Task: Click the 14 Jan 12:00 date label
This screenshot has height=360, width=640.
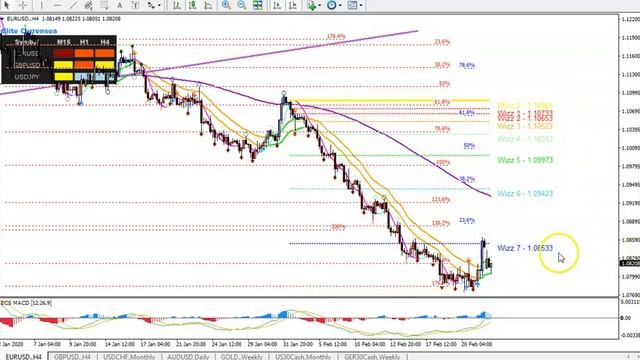Action: (x=120, y=344)
